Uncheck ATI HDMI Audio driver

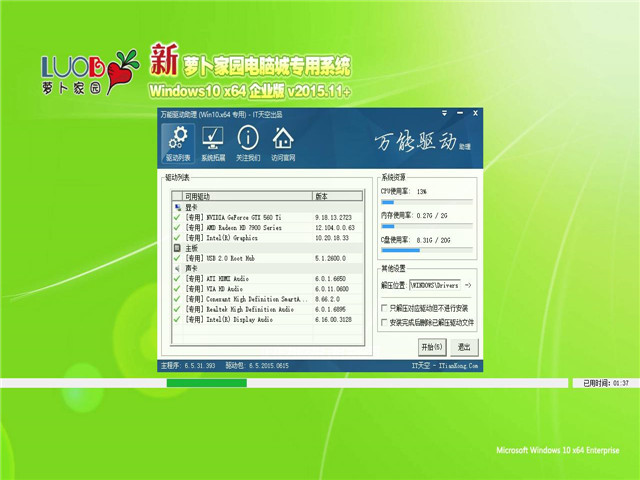[177, 279]
